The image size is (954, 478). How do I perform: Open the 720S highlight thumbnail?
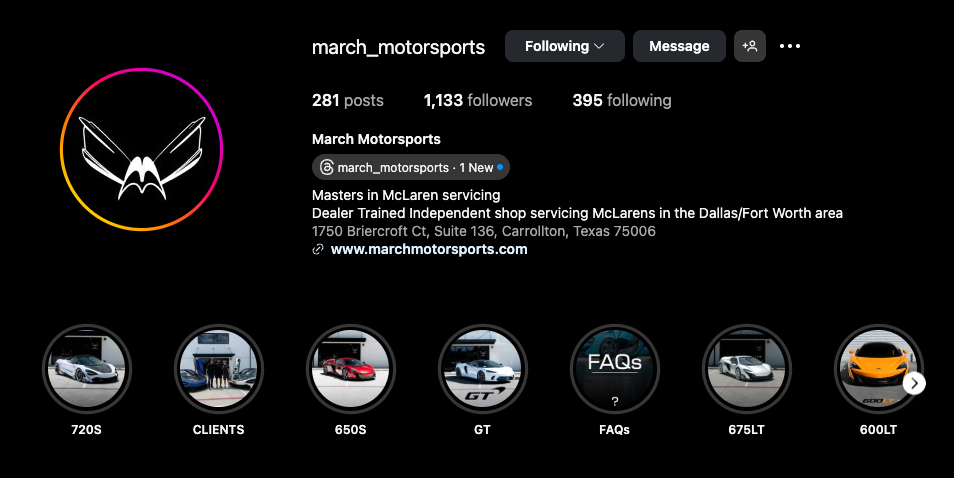tap(87, 369)
